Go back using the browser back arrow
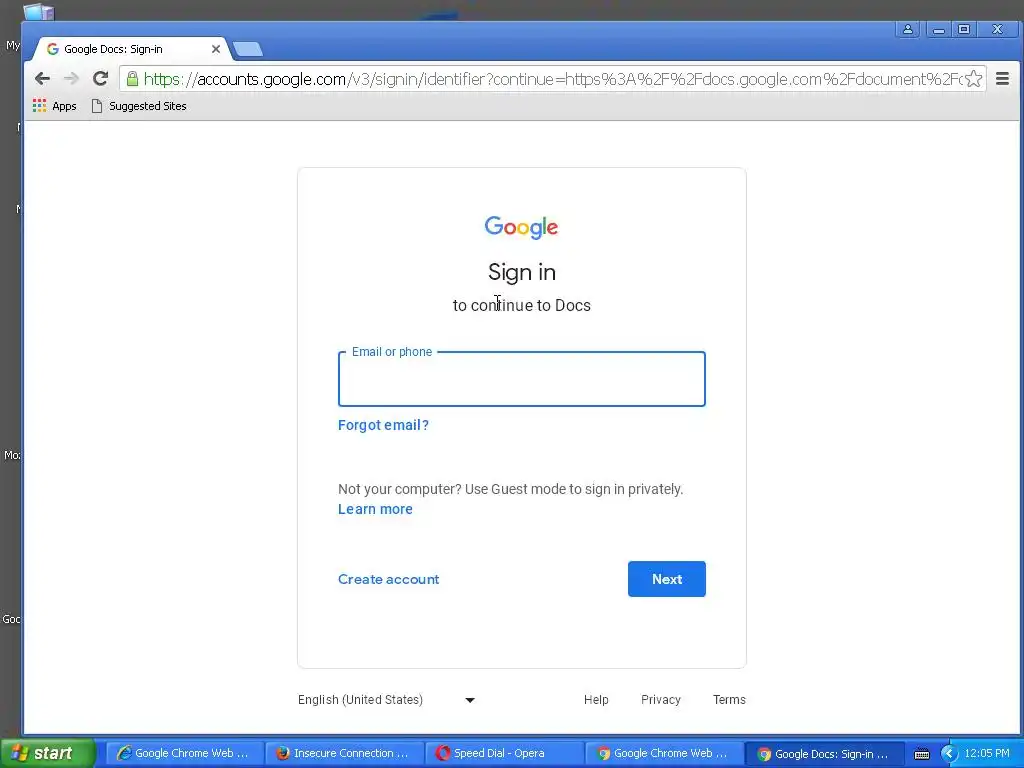Image resolution: width=1024 pixels, height=768 pixels. pyautogui.click(x=42, y=79)
